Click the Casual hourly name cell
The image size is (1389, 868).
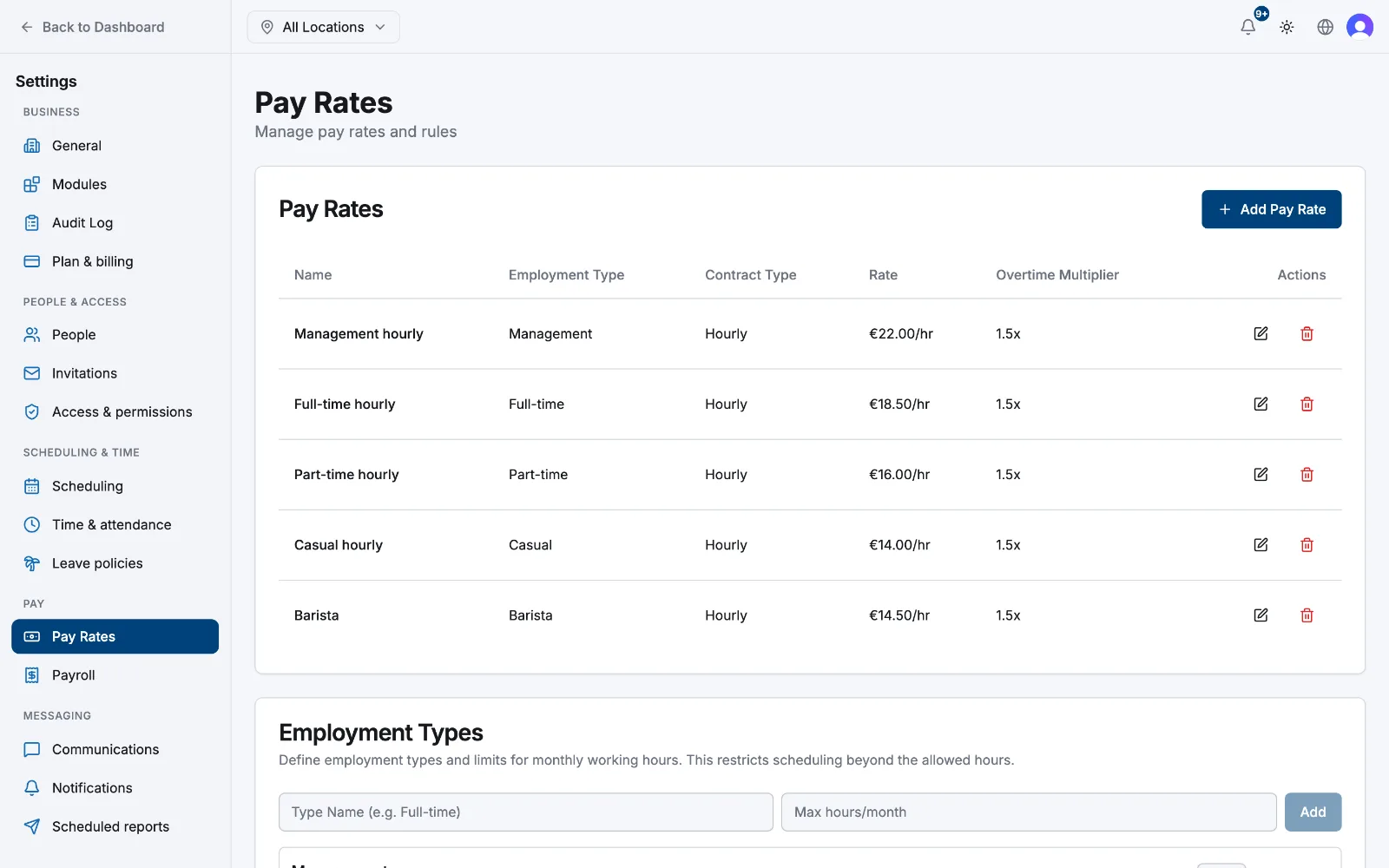coord(338,544)
